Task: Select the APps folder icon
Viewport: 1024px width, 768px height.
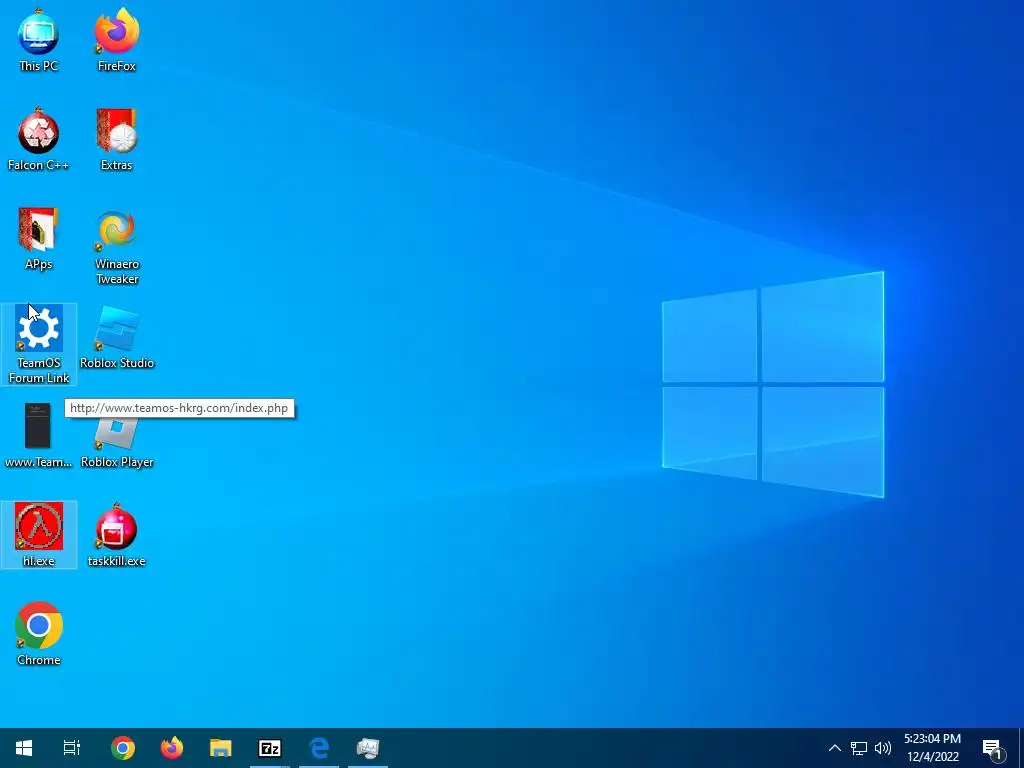Action: tap(39, 239)
